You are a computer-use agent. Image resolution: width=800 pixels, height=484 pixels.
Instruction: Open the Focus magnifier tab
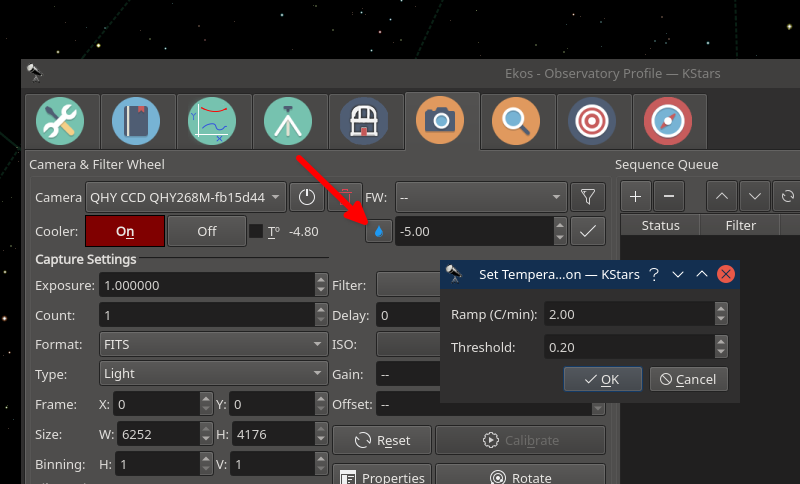tap(516, 121)
